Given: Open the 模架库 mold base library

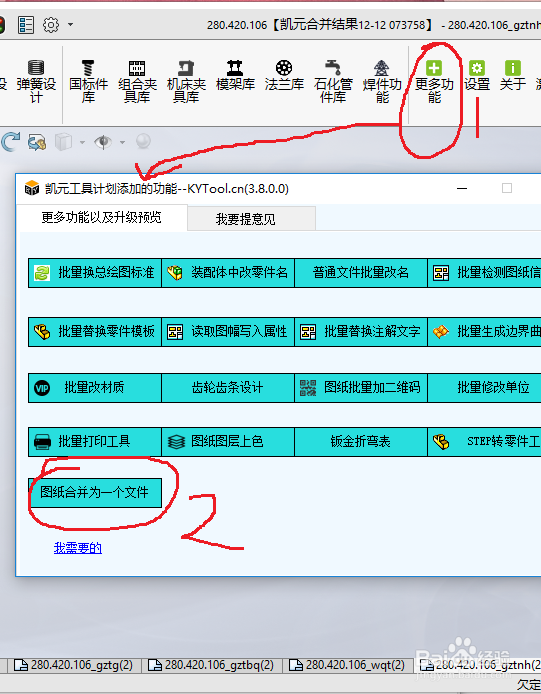Looking at the screenshot, I should point(235,75).
